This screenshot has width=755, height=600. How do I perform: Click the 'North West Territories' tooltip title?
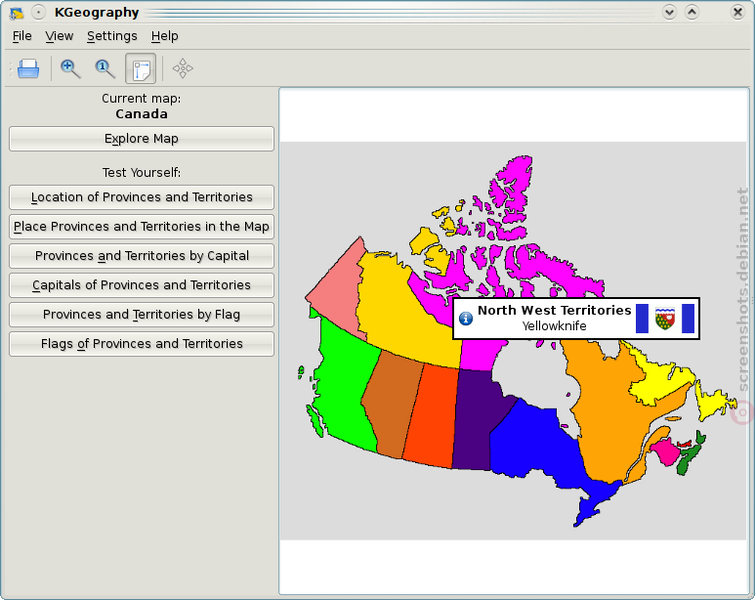tap(554, 310)
